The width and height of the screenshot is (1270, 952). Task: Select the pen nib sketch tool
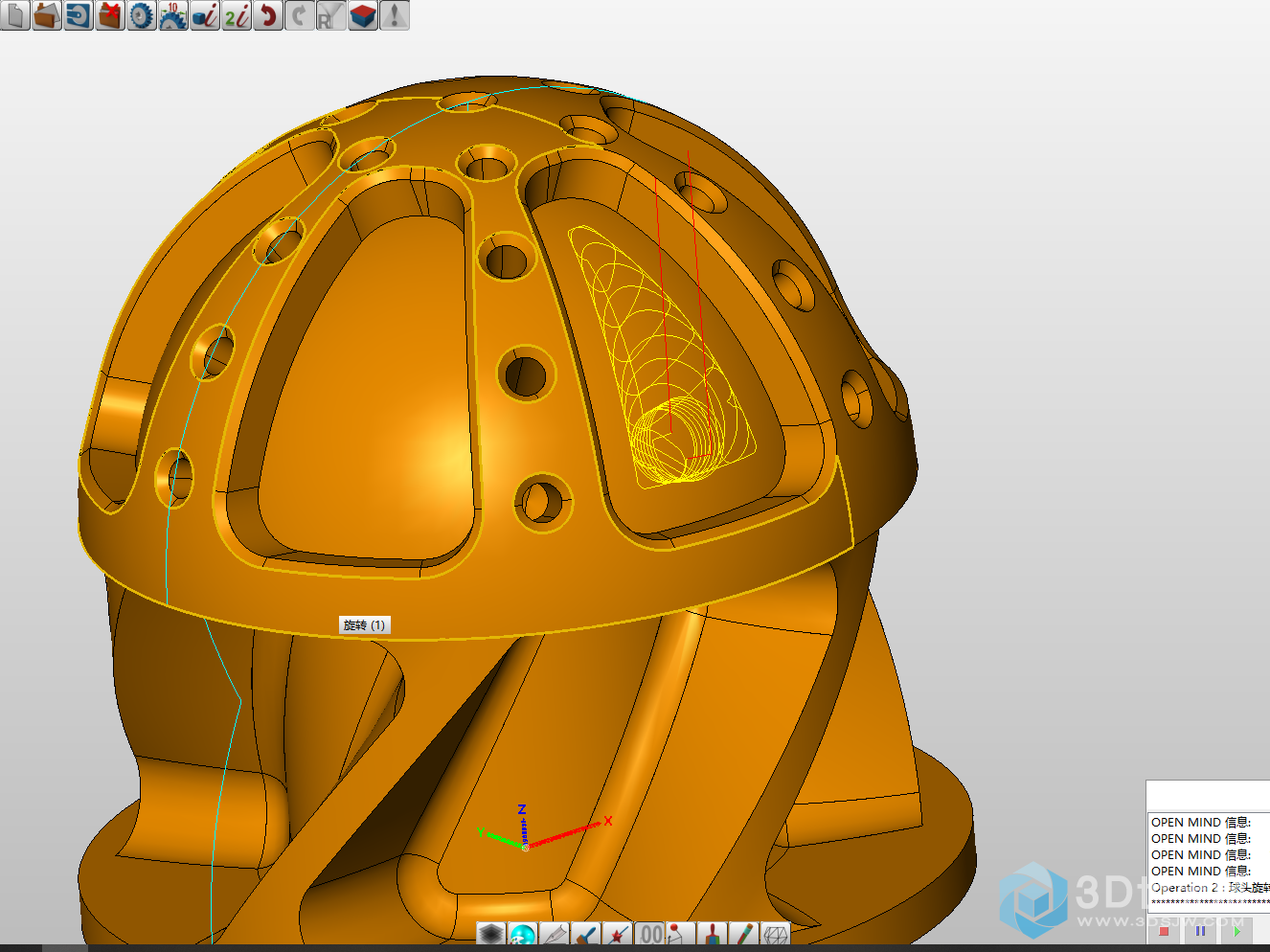click(555, 935)
